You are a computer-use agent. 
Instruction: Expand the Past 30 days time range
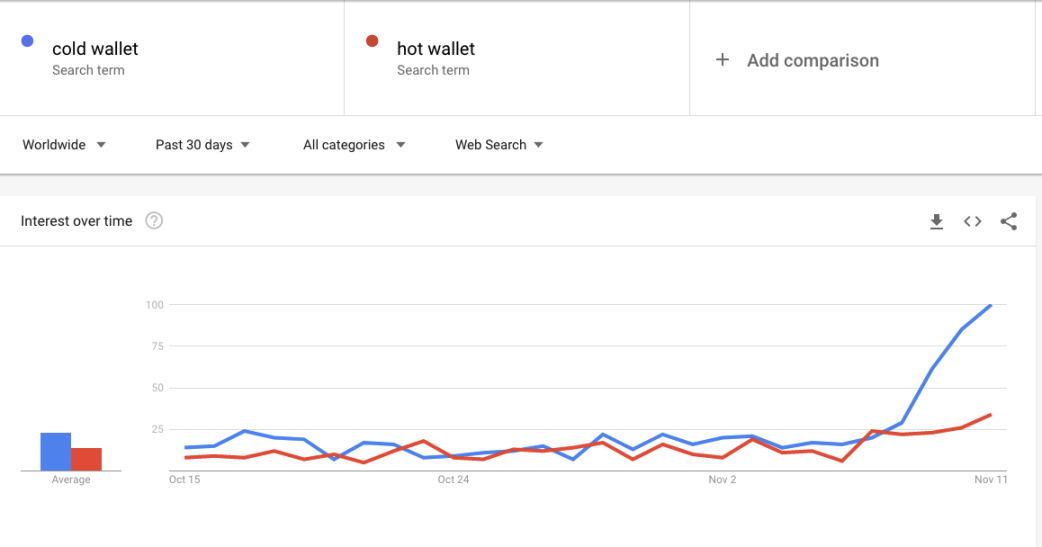[202, 145]
